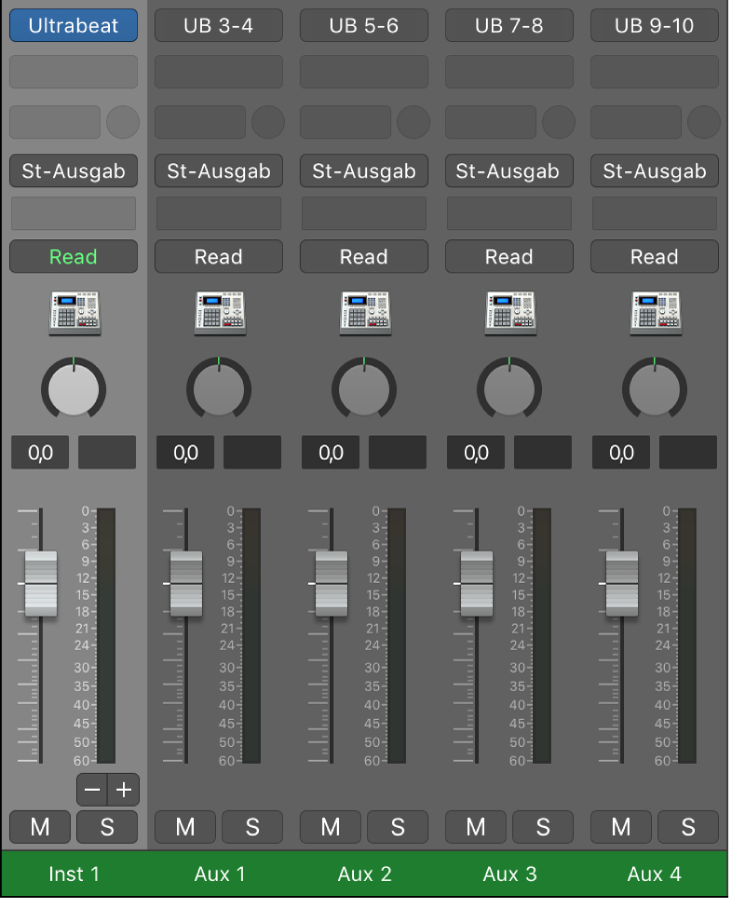
Task: Open Read automation menu on Aux 2
Action: tap(364, 257)
